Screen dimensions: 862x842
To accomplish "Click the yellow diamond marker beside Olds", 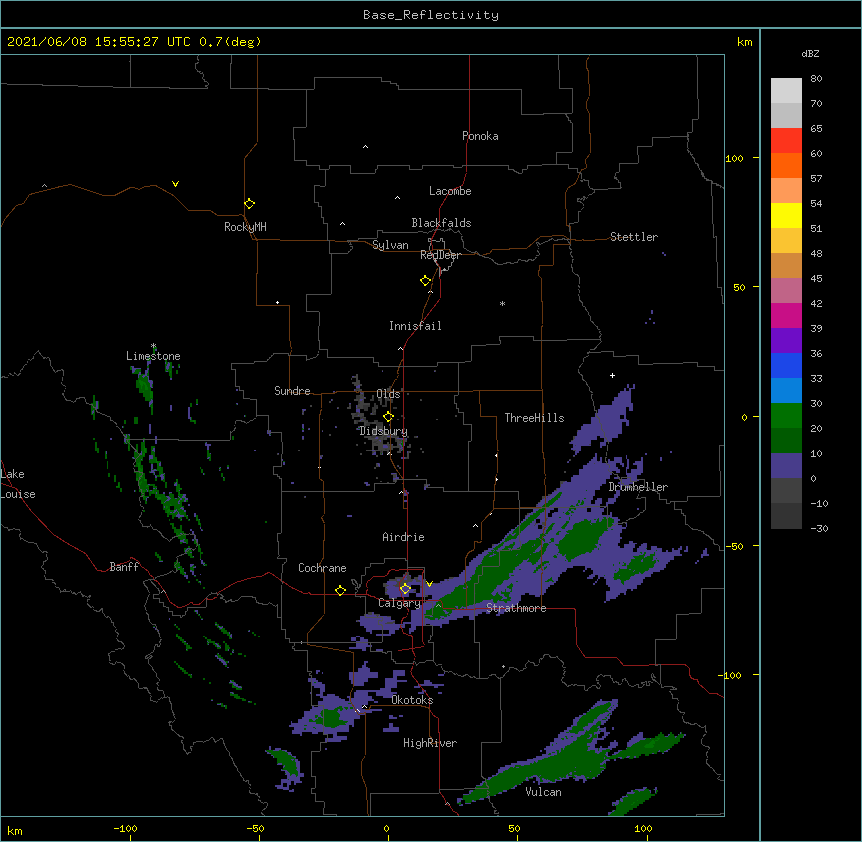I will click(x=388, y=416).
